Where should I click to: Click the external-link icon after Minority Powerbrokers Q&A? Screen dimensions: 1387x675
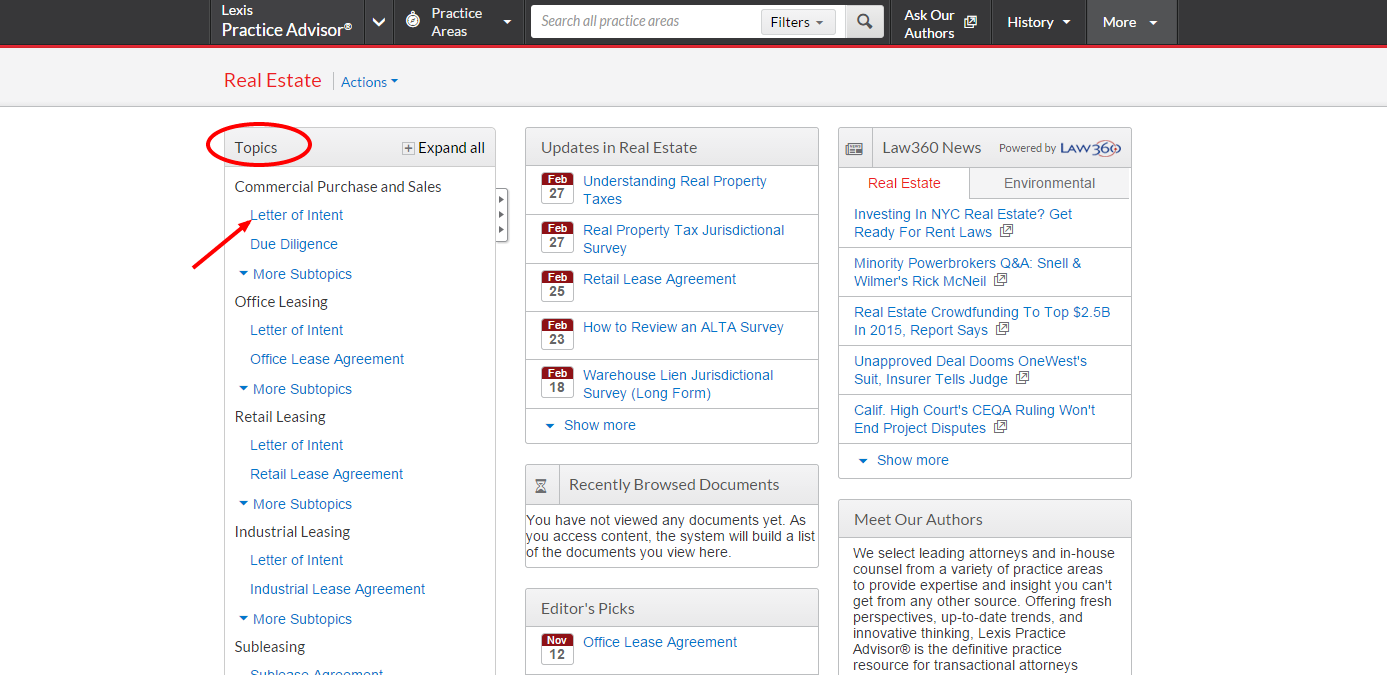click(1000, 280)
